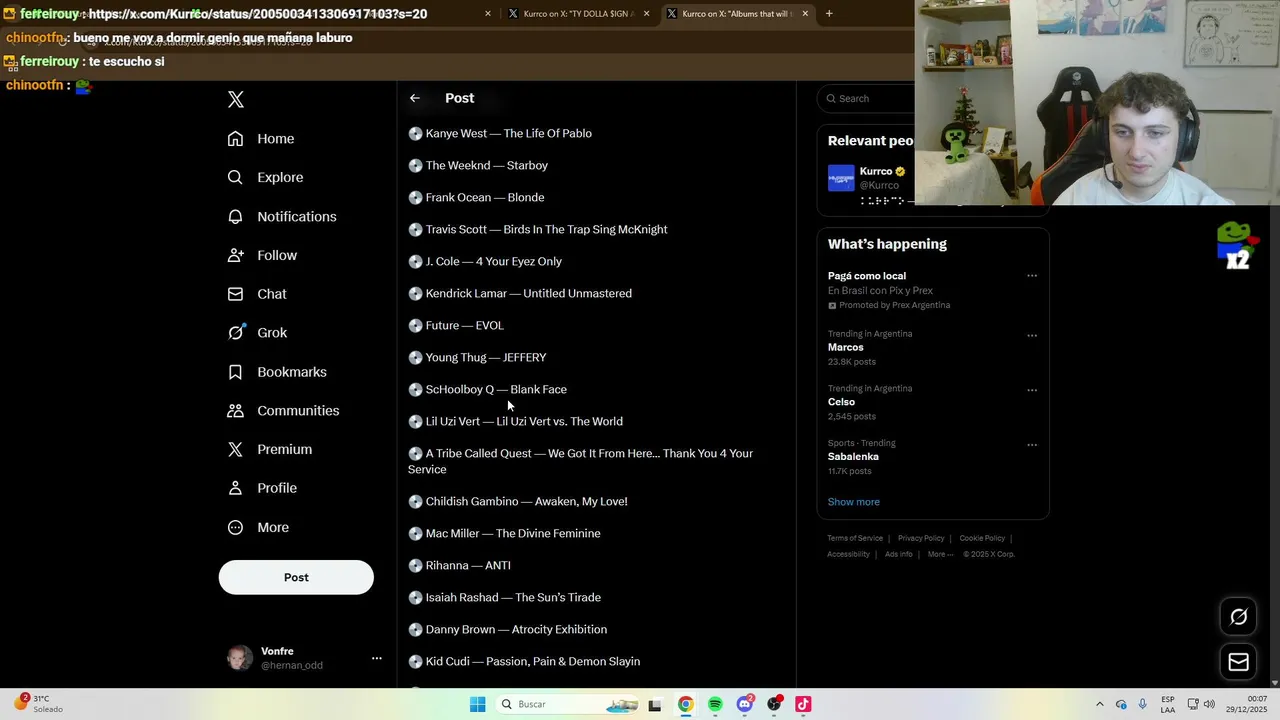Close the TY DOLLA $IGN tab

coord(646,14)
